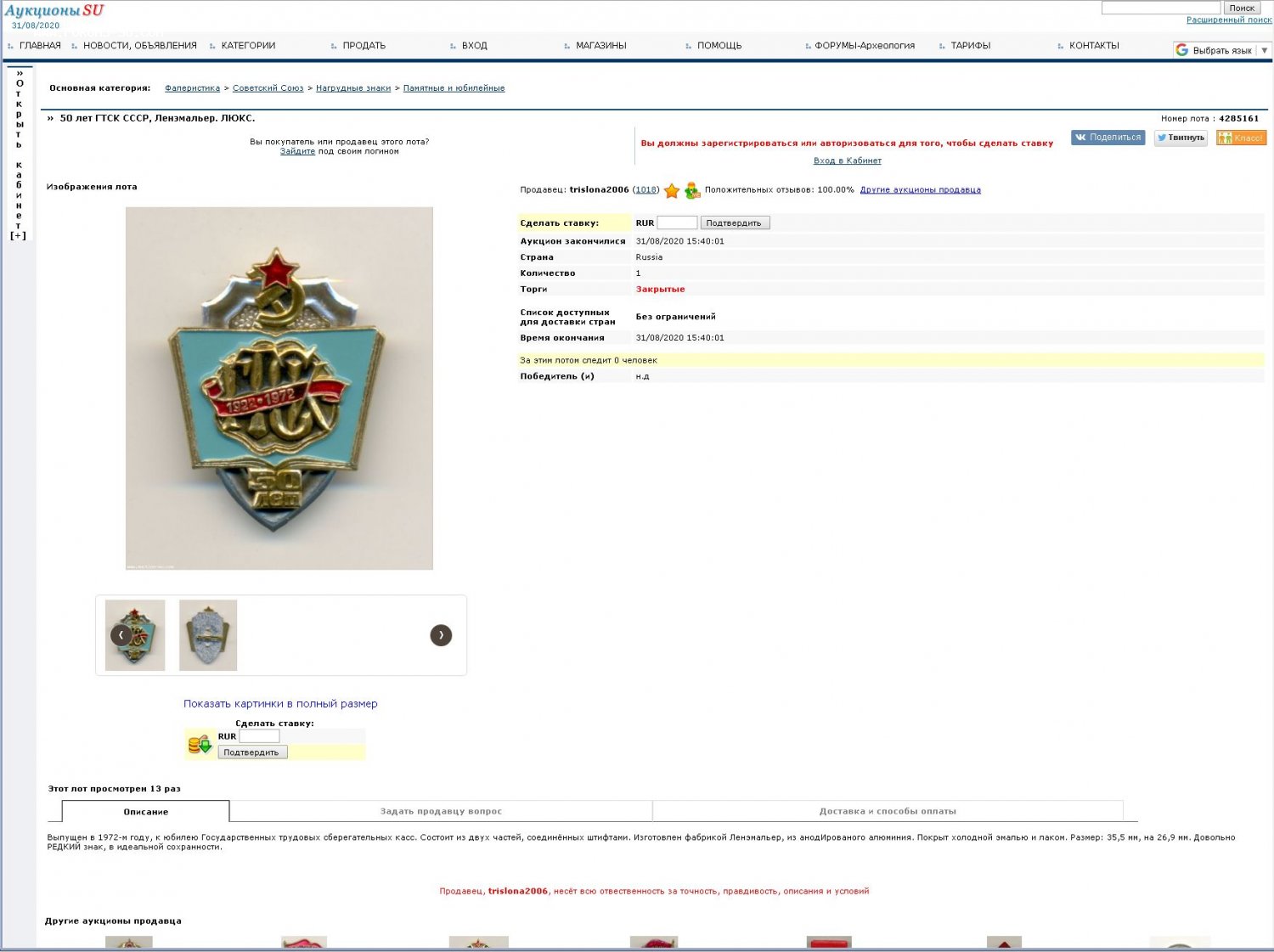Click the gold star seller rating icon
This screenshot has height=952, width=1274.
coord(672,190)
